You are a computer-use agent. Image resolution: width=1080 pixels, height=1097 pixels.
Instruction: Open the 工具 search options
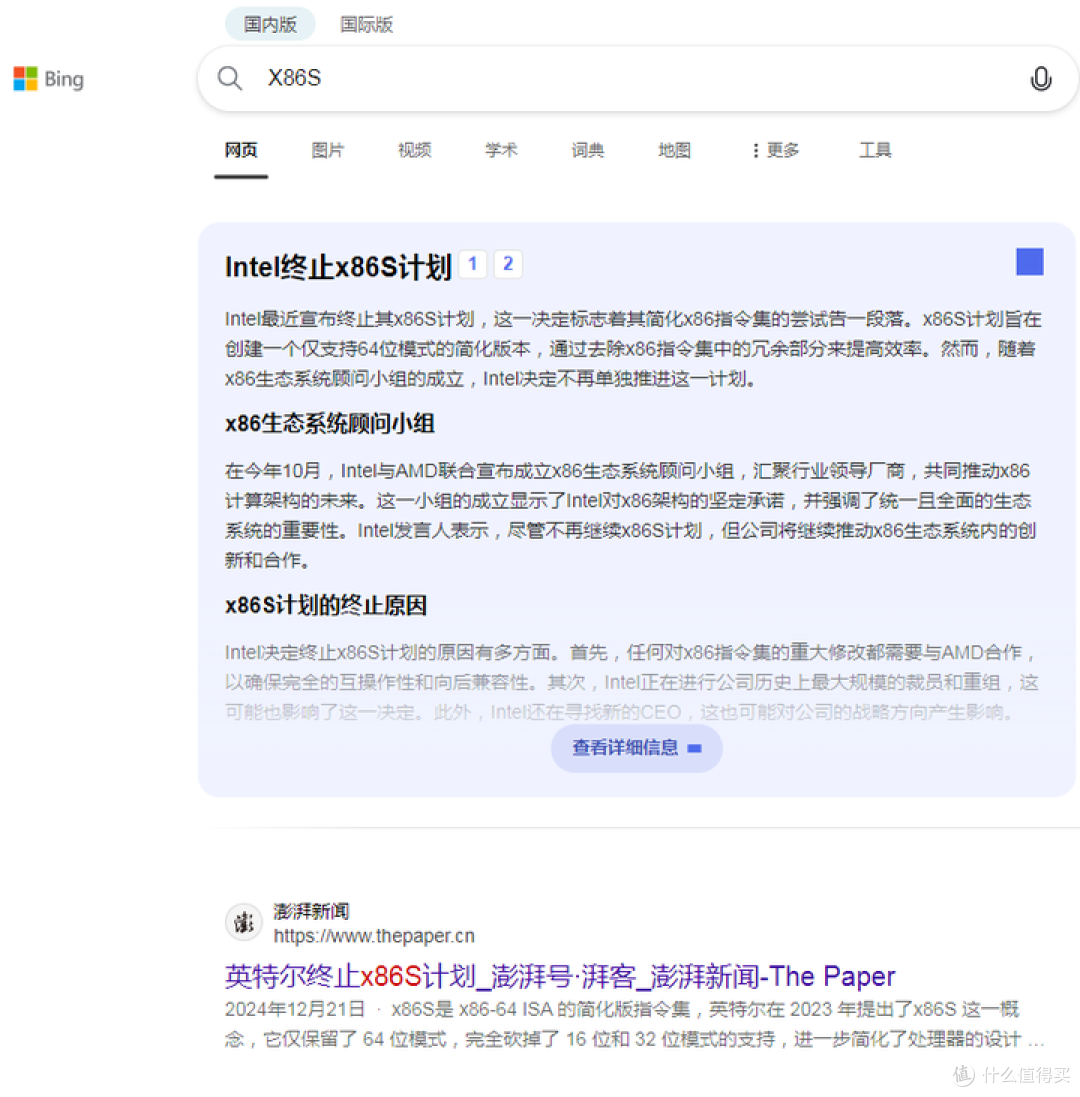[875, 150]
